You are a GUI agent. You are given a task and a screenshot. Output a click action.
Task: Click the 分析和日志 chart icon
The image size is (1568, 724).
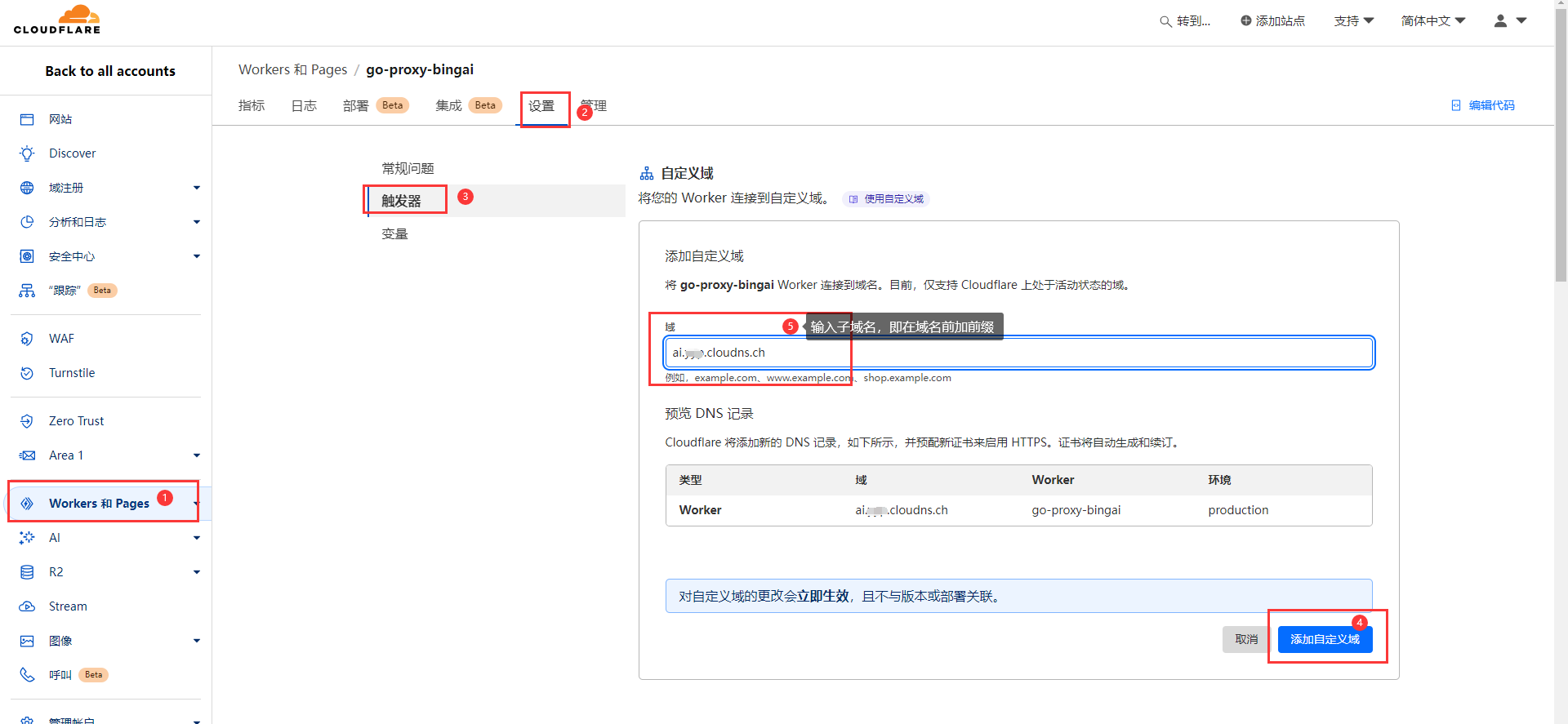point(27,222)
